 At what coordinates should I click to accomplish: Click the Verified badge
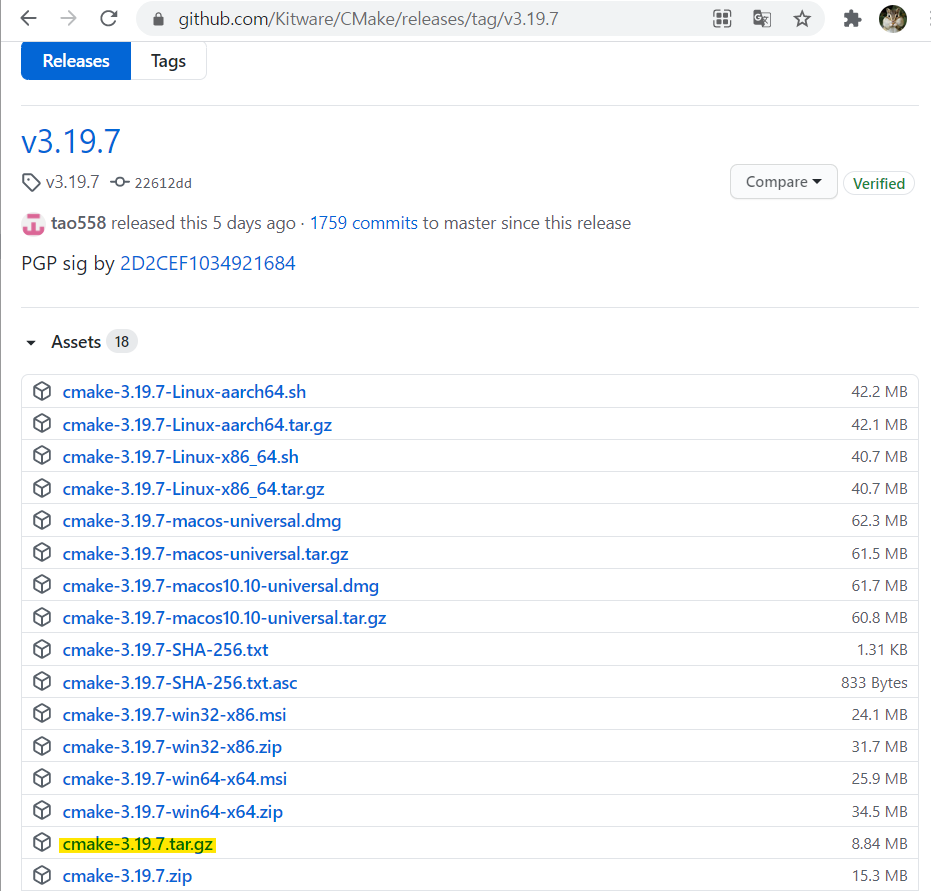coord(879,183)
